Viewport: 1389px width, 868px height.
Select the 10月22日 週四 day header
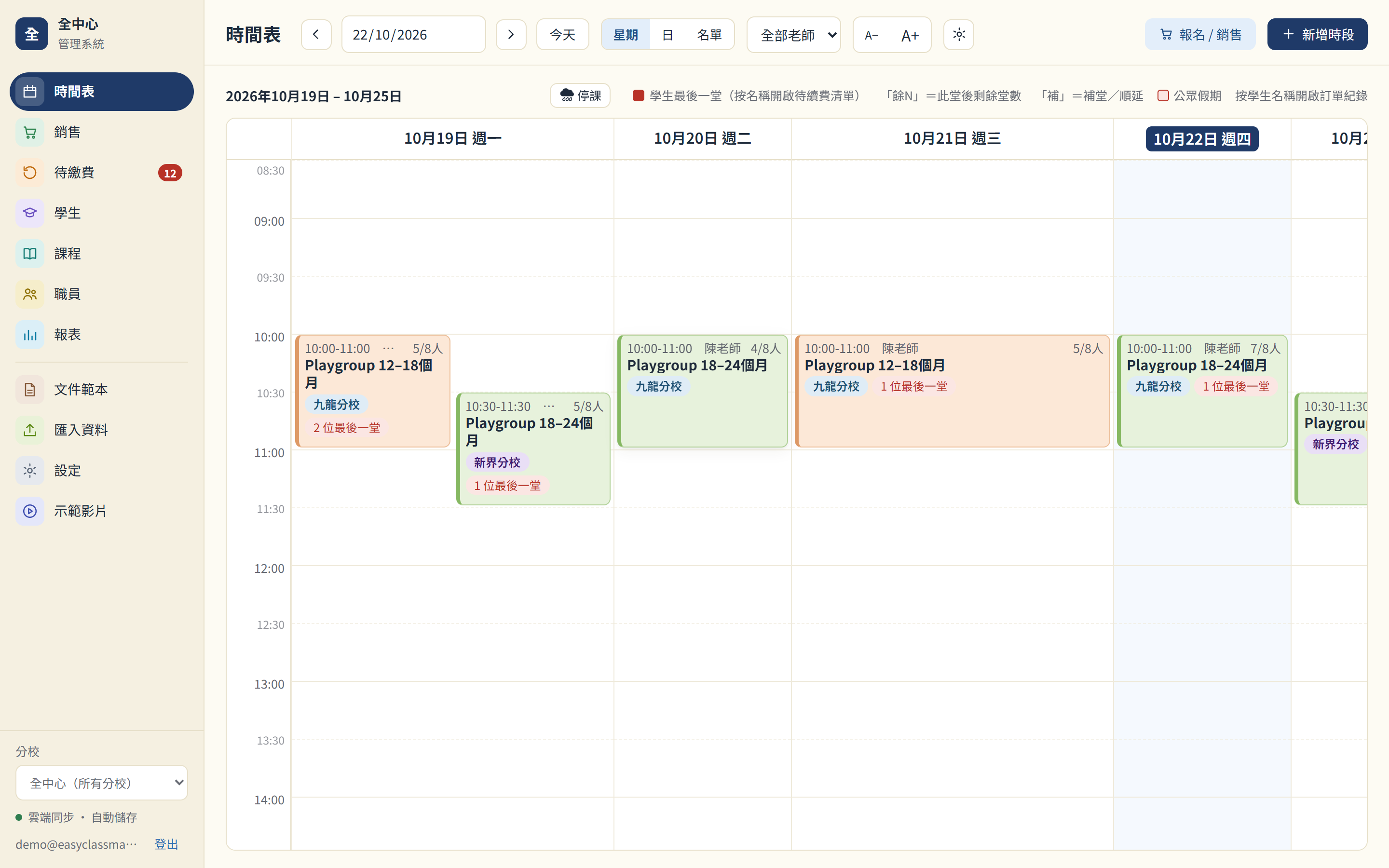tap(1202, 139)
